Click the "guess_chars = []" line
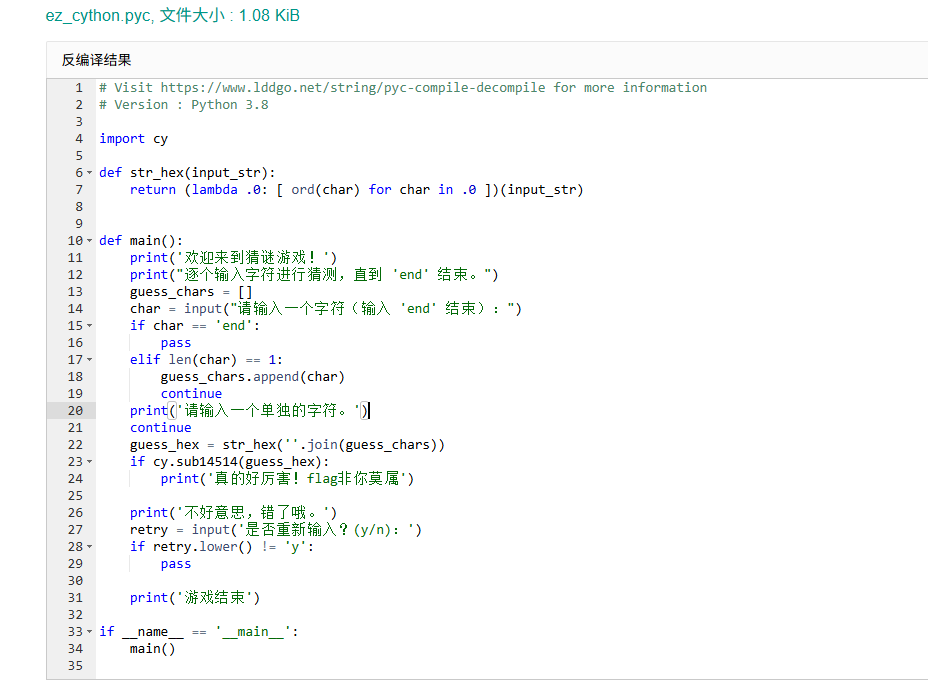 click(x=190, y=292)
